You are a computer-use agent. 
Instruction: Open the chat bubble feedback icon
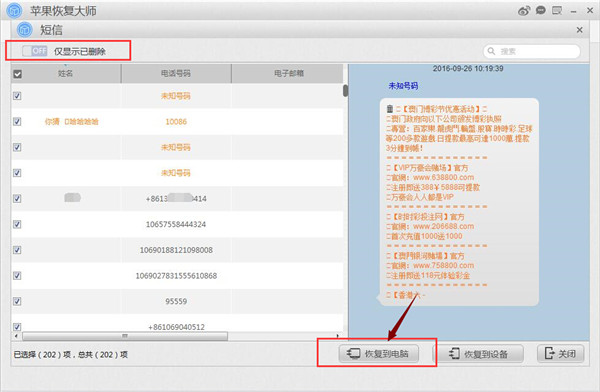541,10
